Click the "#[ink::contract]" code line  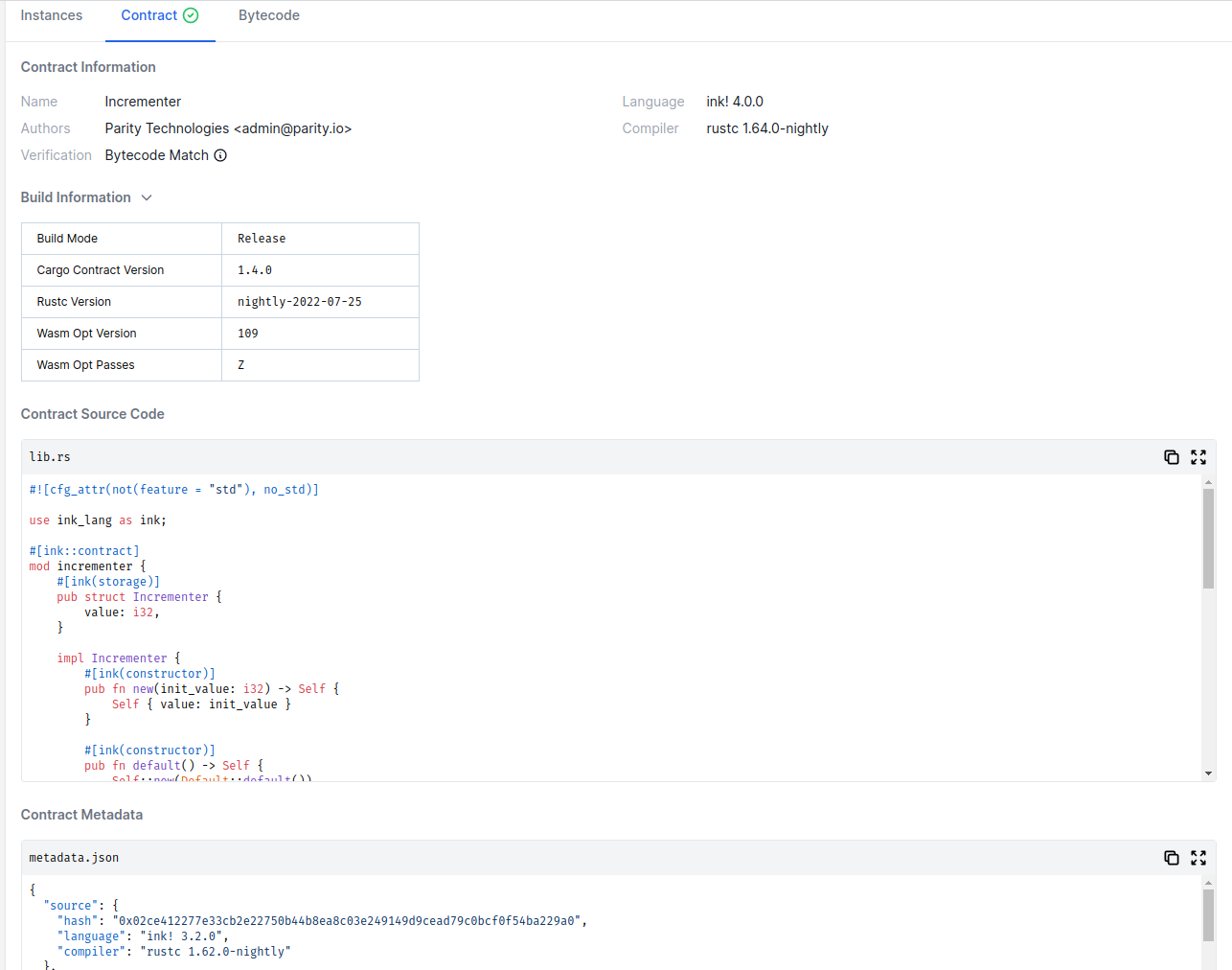(84, 551)
